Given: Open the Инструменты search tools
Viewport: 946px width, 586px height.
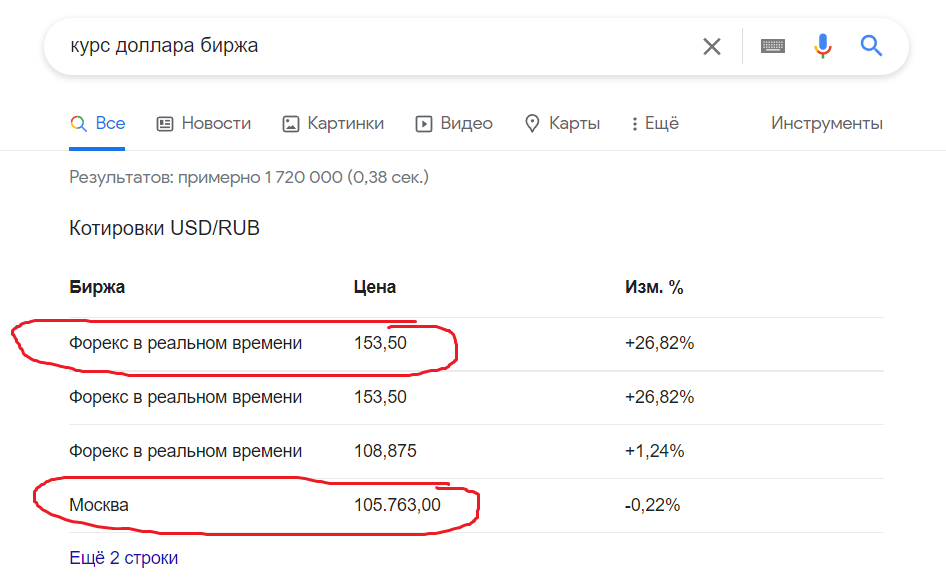Looking at the screenshot, I should (827, 123).
